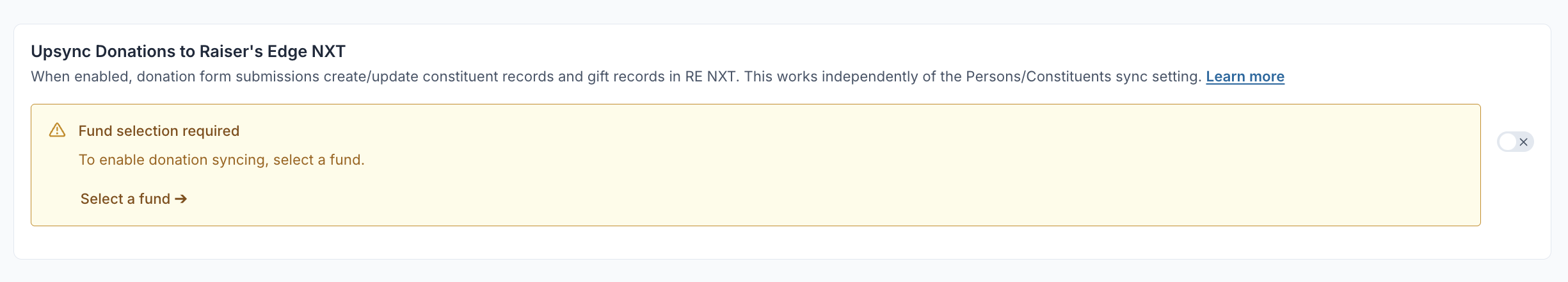The width and height of the screenshot is (1568, 282).
Task: Click the warning triangle icon
Action: [x=58, y=131]
